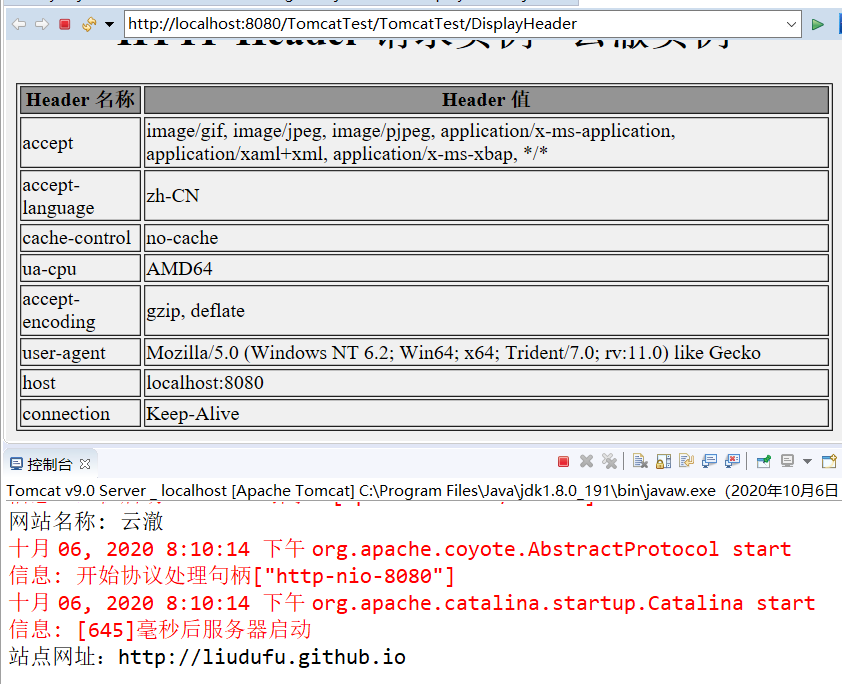Viewport: 842px width, 684px height.
Task: Toggle console Scroll Lock
Action: pyautogui.click(x=663, y=461)
